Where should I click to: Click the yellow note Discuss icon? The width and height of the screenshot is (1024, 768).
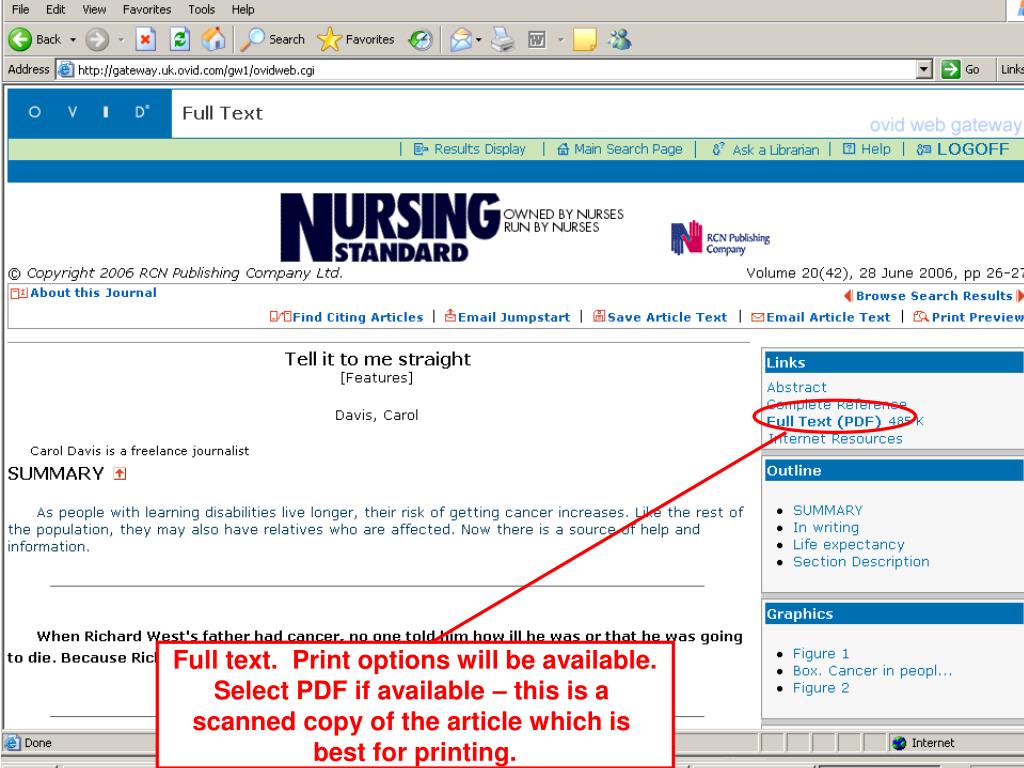(584, 40)
